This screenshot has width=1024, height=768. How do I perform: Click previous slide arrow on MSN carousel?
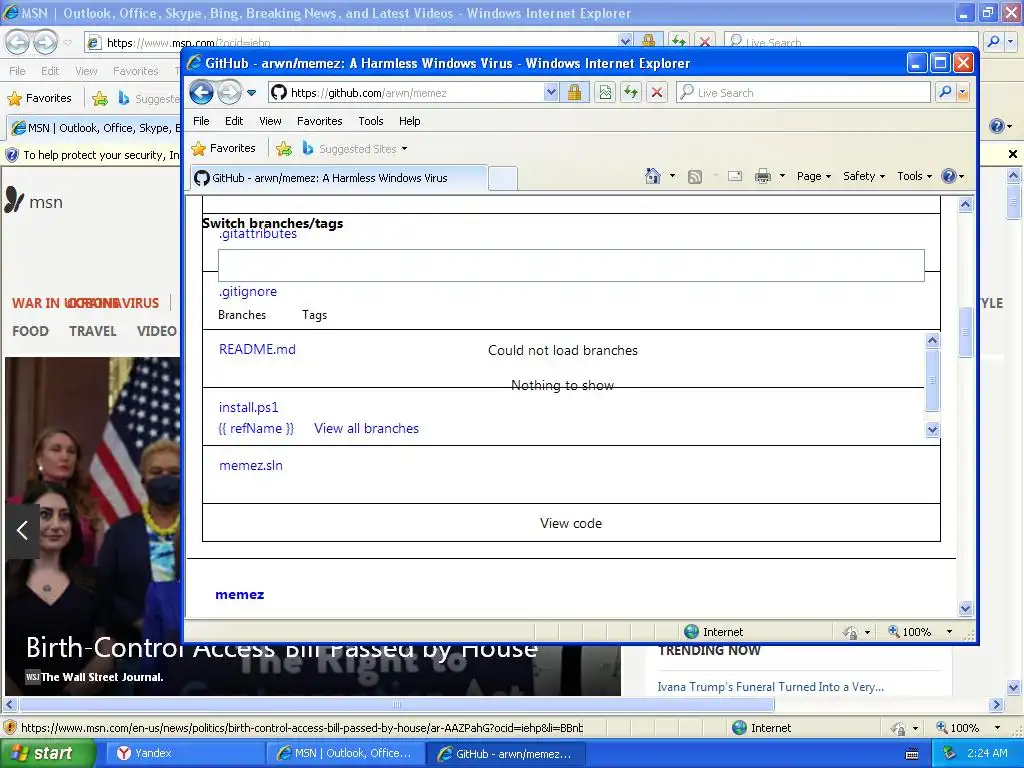(x=22, y=530)
